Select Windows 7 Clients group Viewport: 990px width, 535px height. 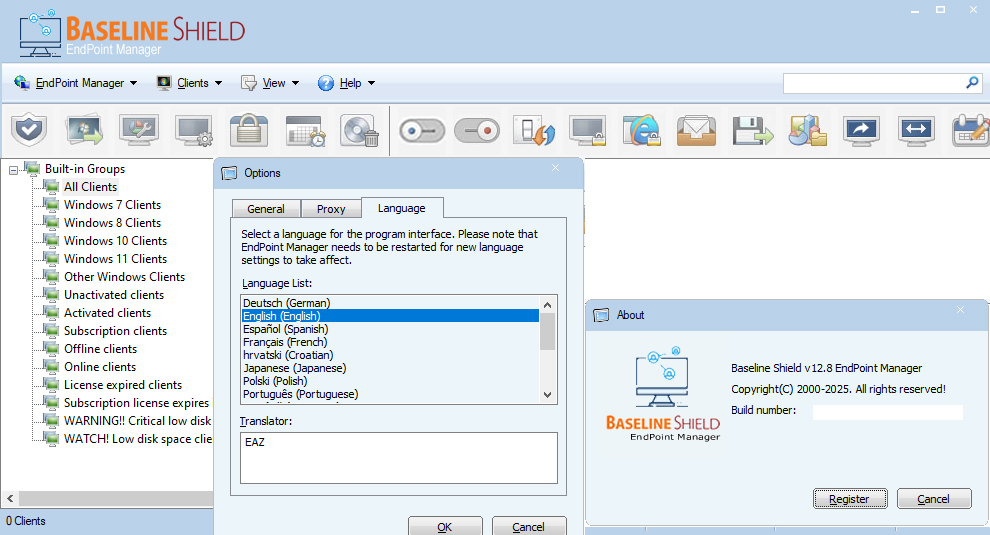pyautogui.click(x=112, y=205)
